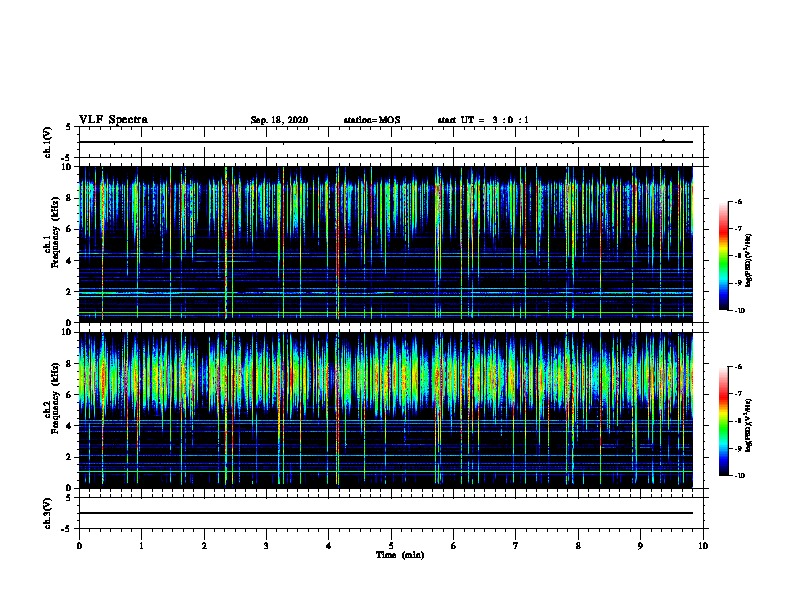
Task: Click the date text "Sep. 18, 2020"
Action: click(279, 120)
